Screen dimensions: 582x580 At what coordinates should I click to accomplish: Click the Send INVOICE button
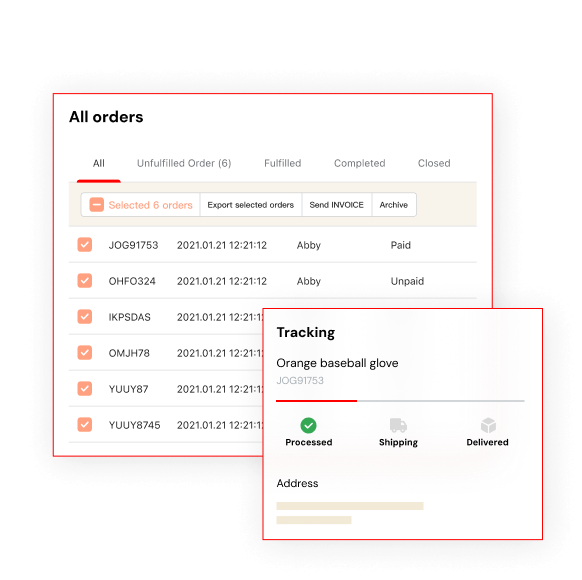tap(337, 204)
